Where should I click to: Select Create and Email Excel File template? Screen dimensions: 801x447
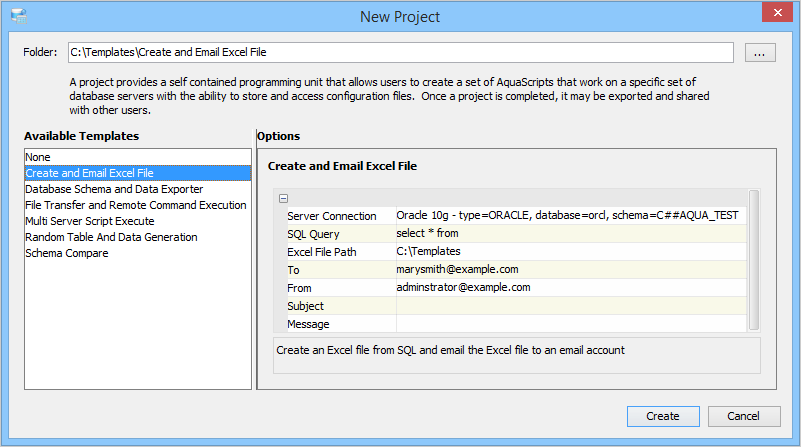tap(89, 173)
